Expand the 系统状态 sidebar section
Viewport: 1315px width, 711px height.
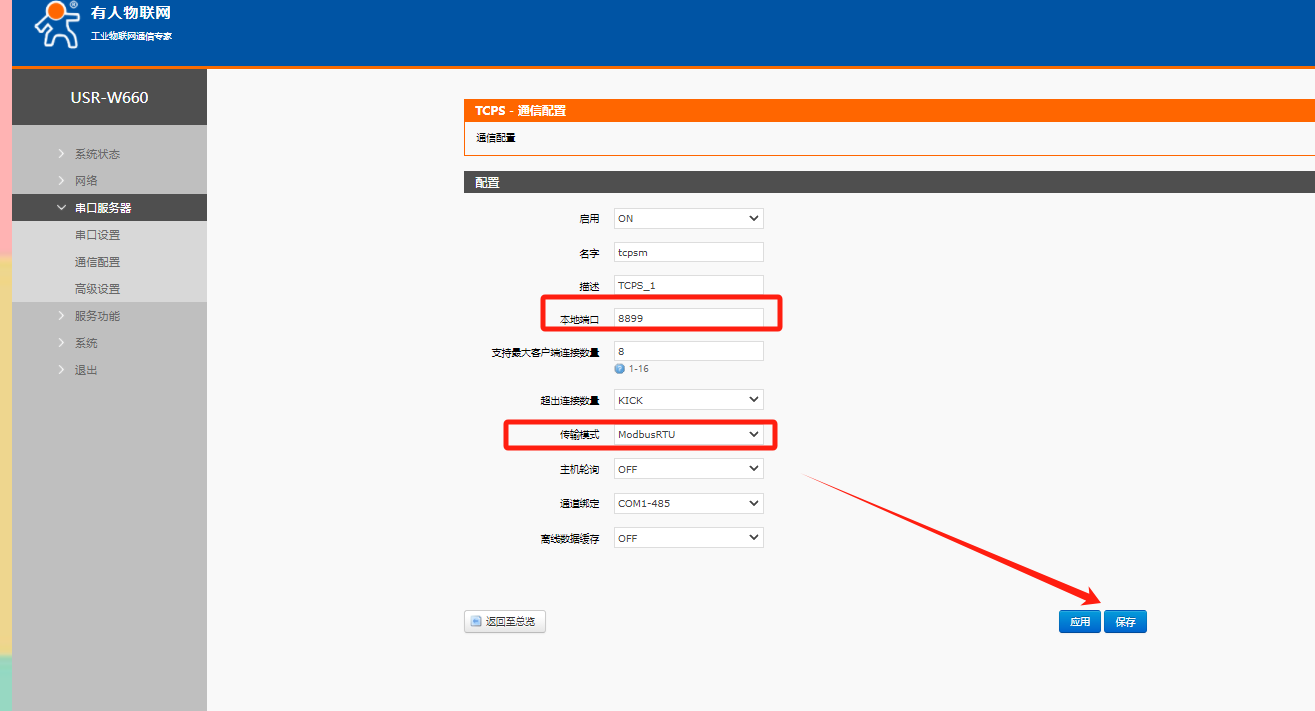click(x=97, y=154)
